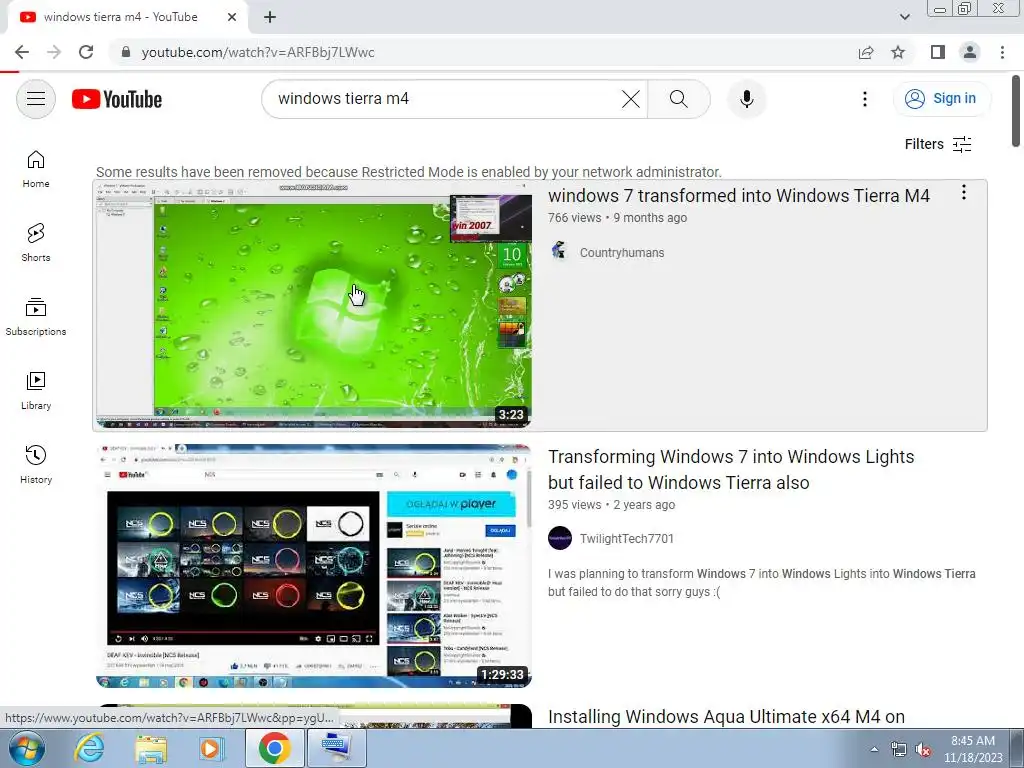Open the clock showing 8:45 AM
The height and width of the screenshot is (768, 1024).
click(972, 749)
